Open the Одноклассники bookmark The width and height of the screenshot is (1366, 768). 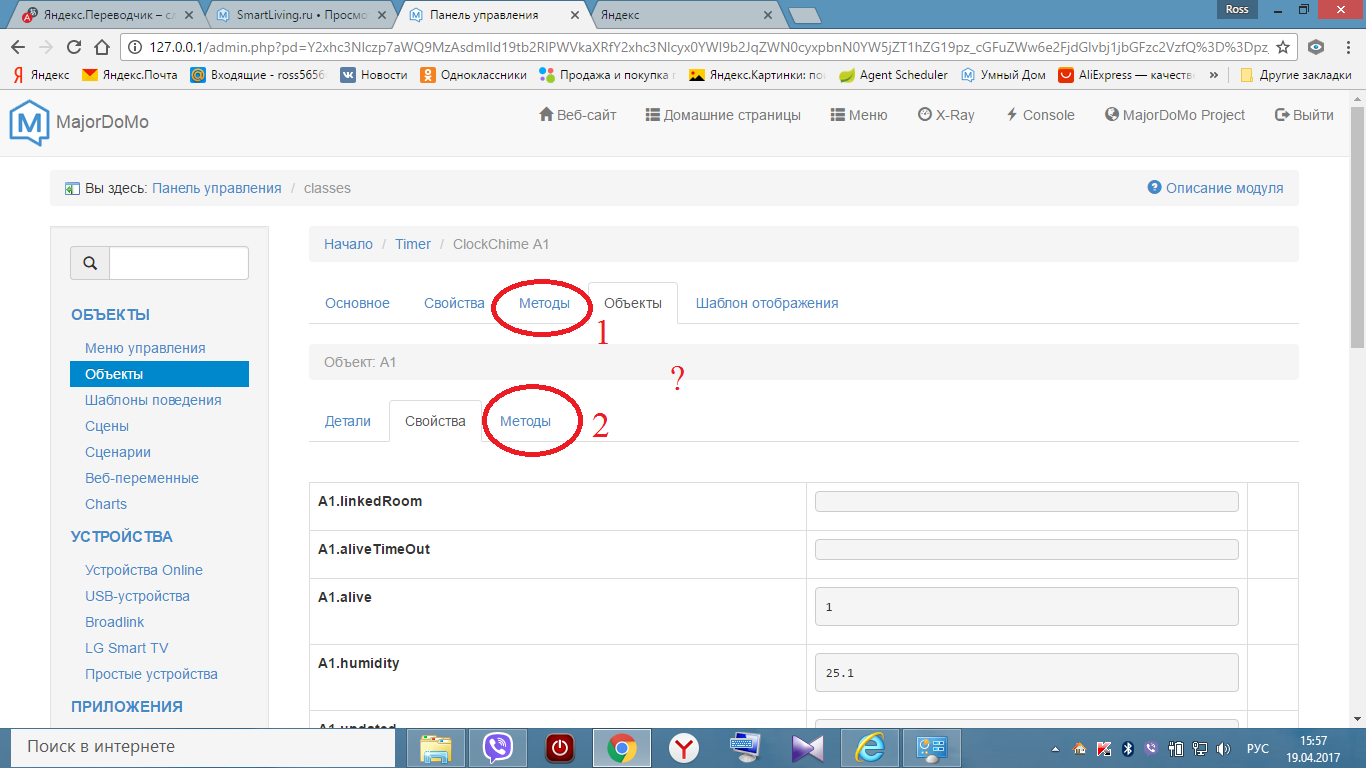tap(473, 75)
